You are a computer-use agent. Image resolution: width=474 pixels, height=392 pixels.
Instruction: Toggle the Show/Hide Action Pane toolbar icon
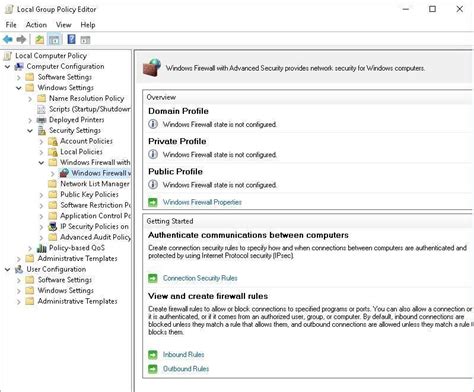tap(85, 40)
